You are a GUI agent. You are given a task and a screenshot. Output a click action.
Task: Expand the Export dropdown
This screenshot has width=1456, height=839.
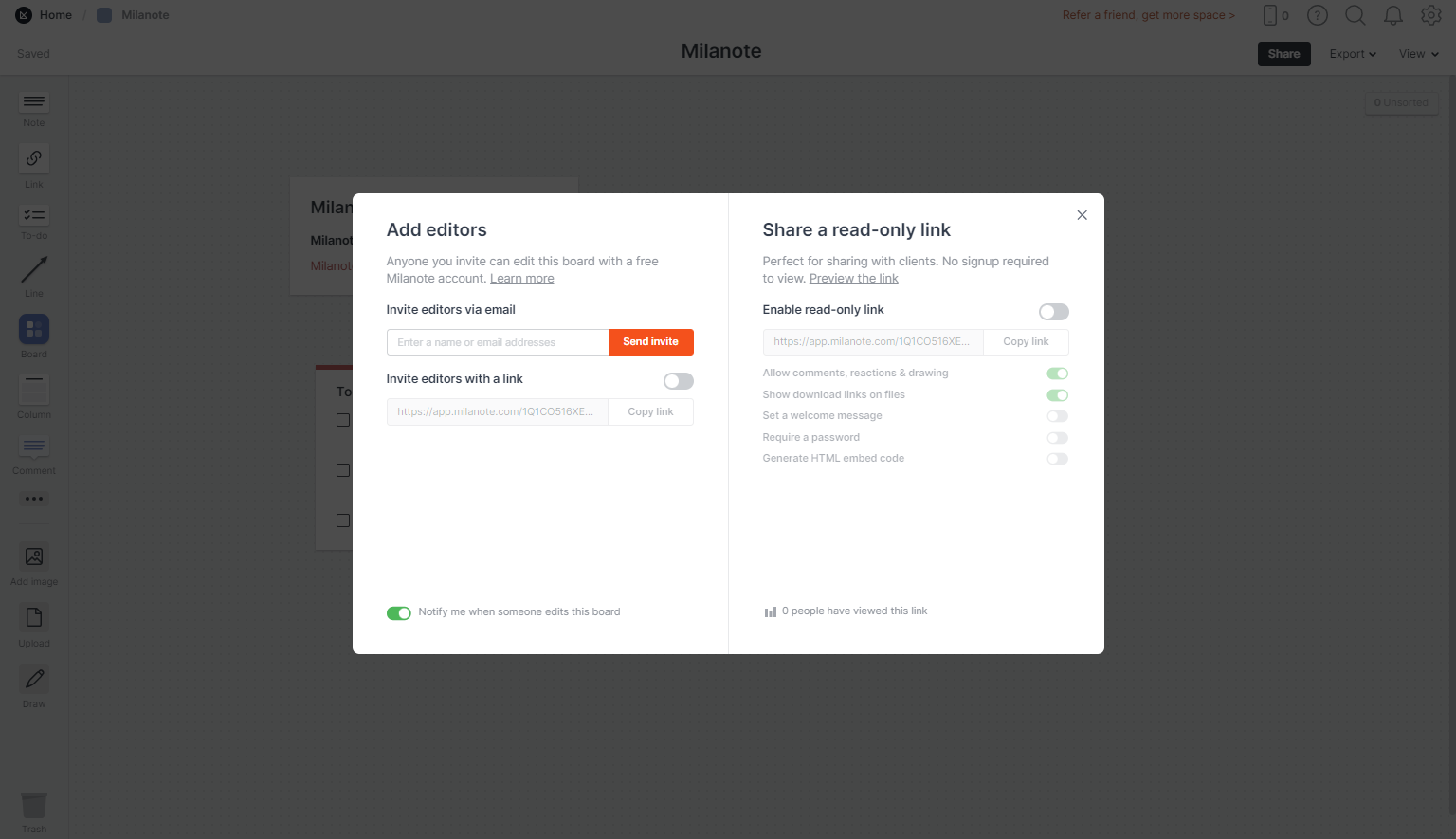[x=1353, y=54]
